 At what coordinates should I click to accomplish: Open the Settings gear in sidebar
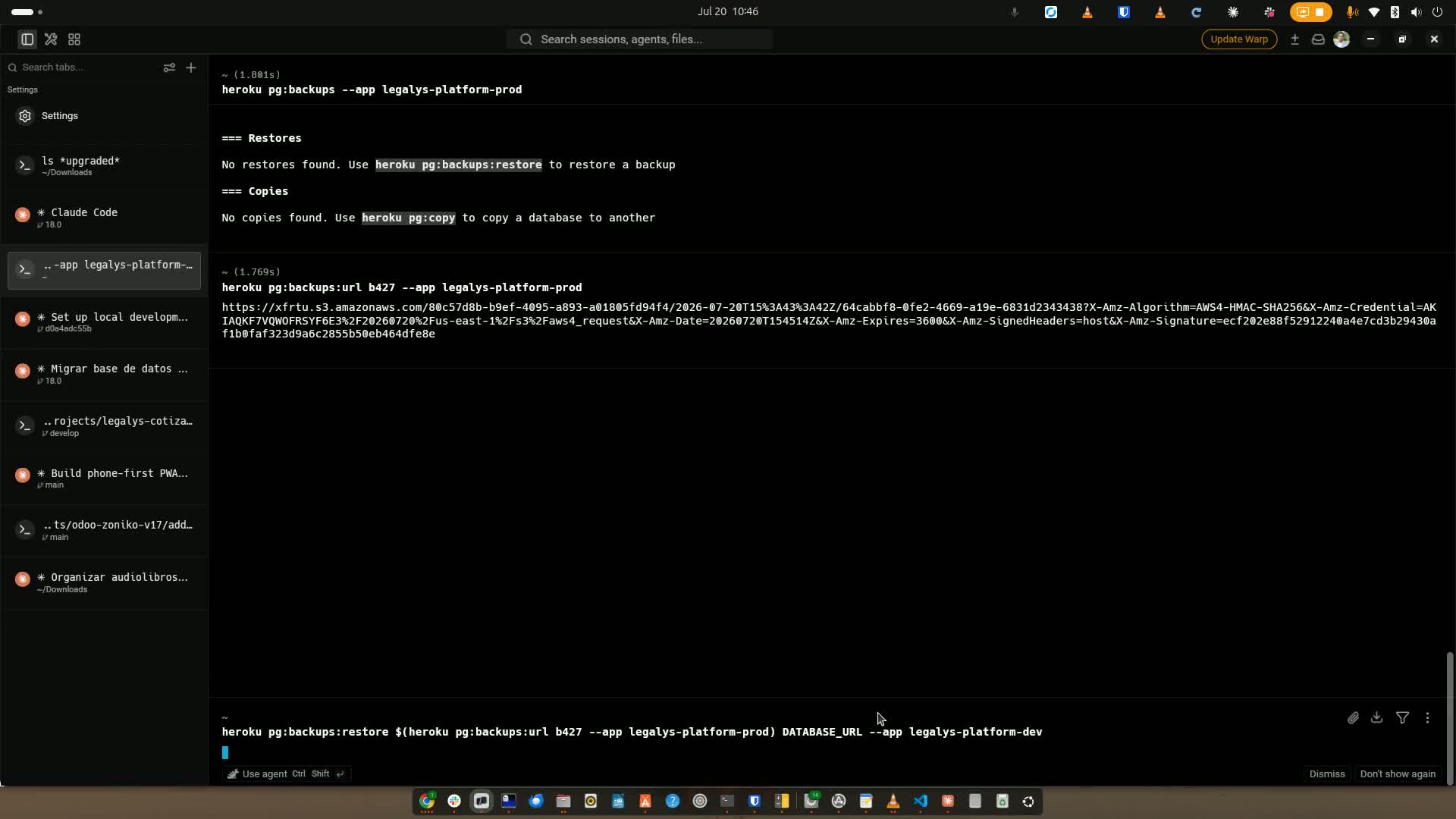click(25, 116)
